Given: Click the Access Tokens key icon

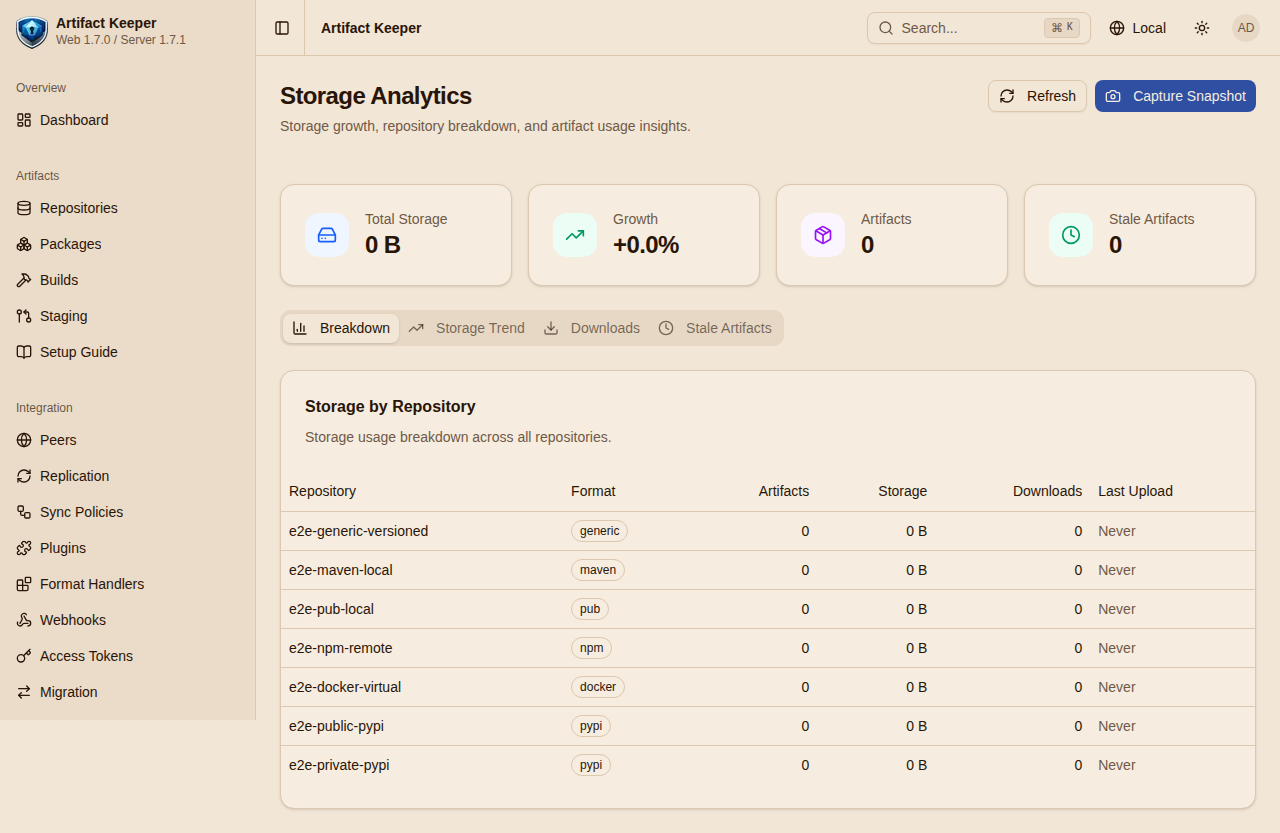Looking at the screenshot, I should point(24,656).
